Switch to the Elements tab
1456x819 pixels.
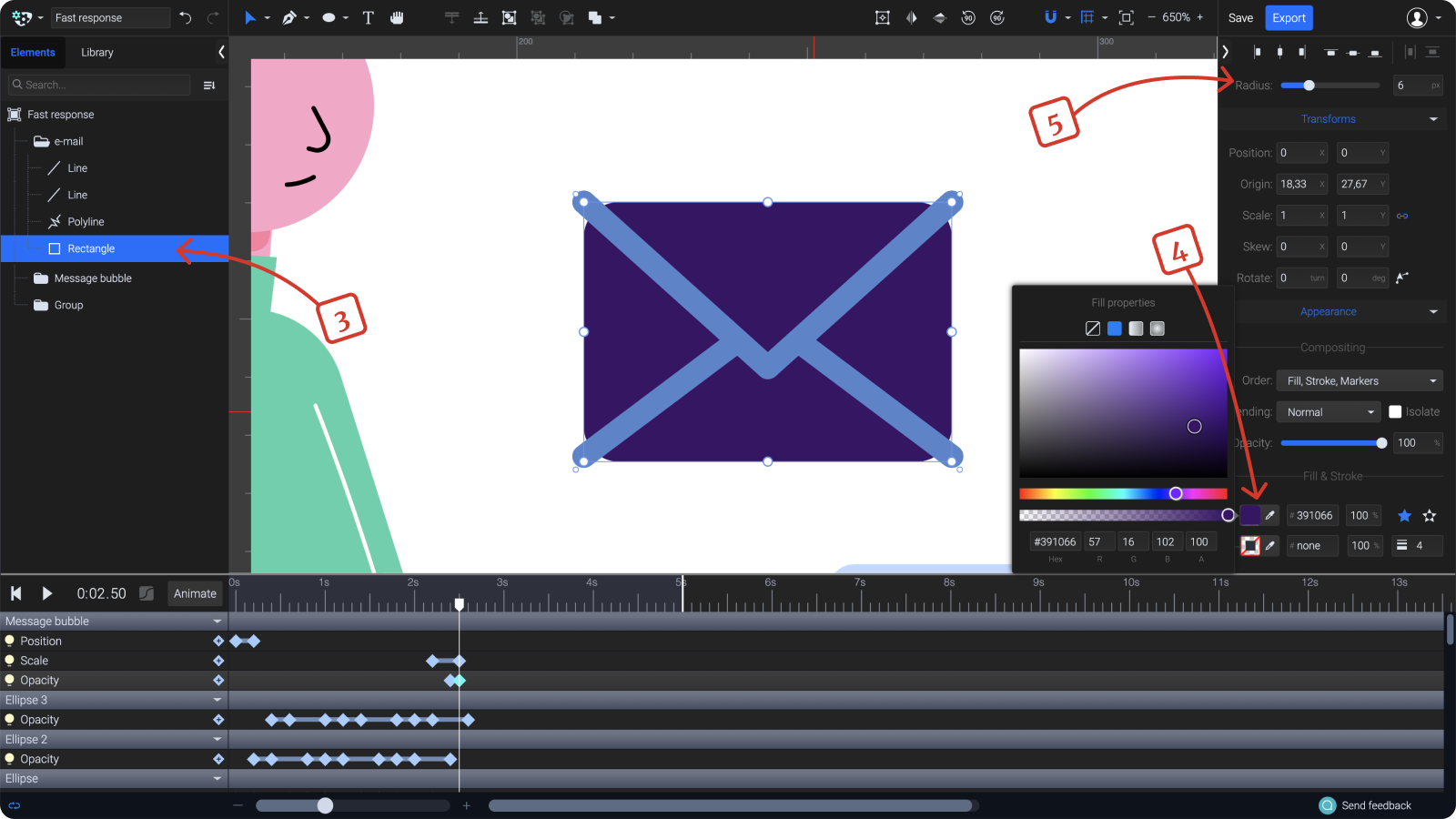[x=33, y=52]
